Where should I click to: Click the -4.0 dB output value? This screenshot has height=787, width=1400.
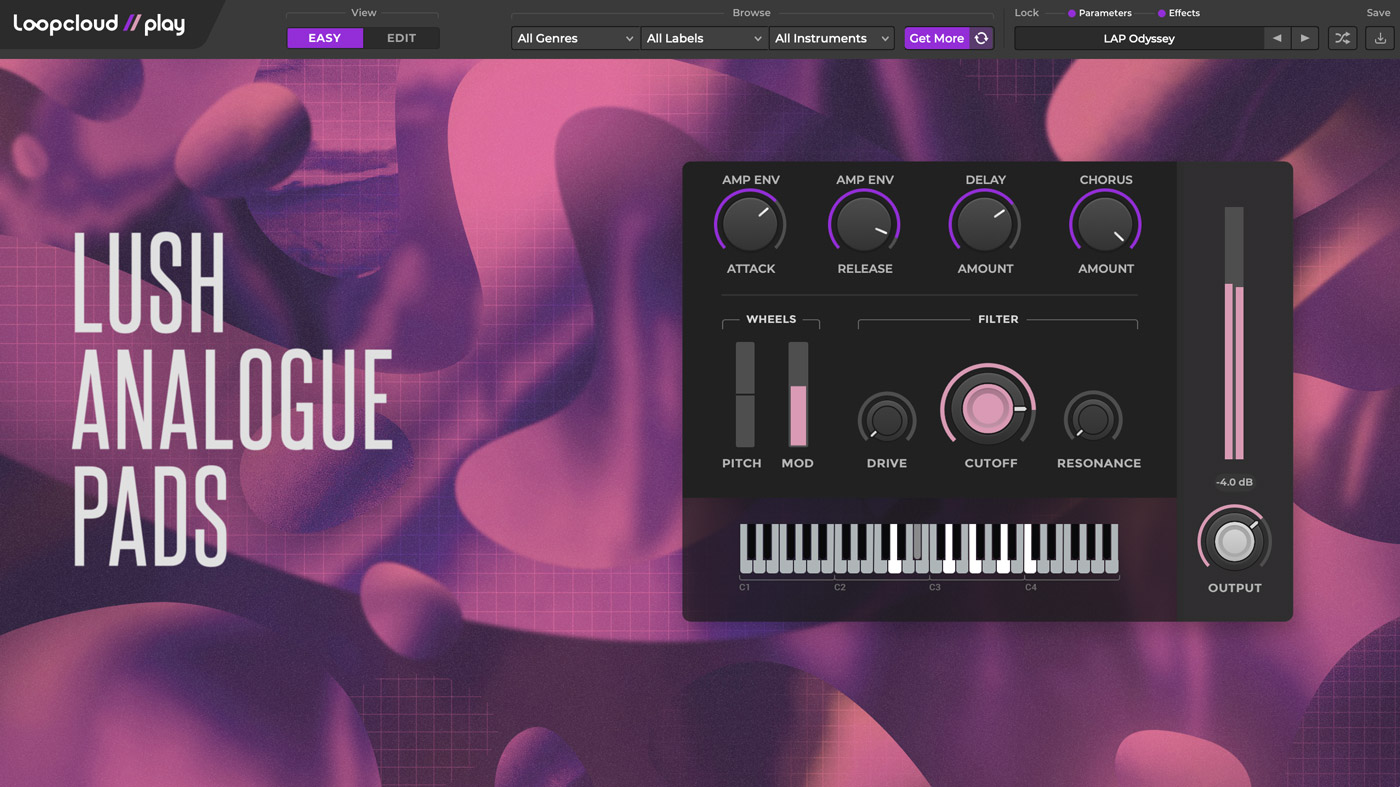1234,482
